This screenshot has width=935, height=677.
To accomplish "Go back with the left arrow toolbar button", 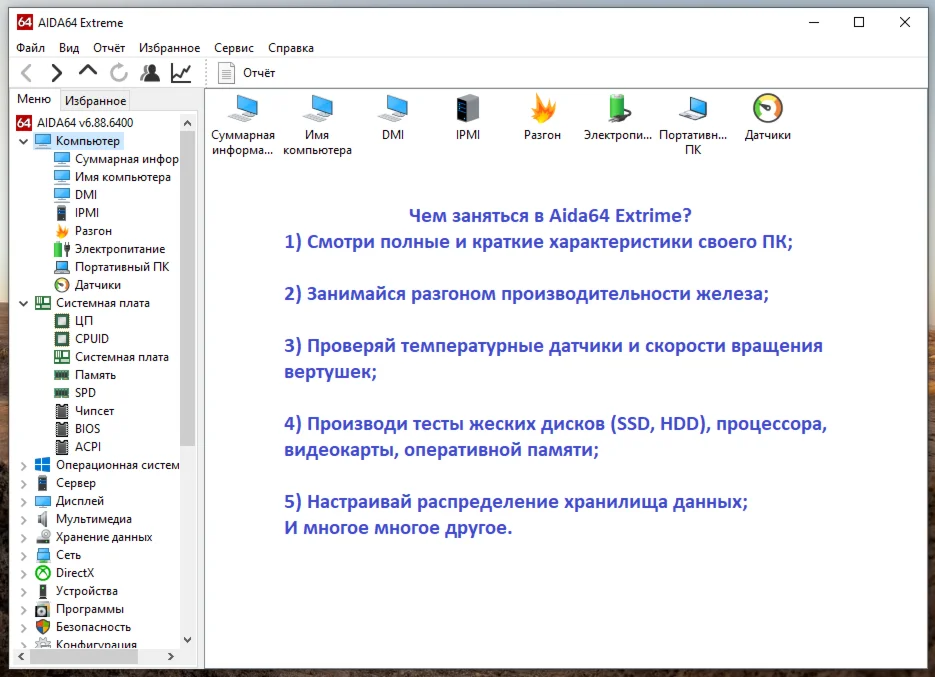I will [x=27, y=72].
